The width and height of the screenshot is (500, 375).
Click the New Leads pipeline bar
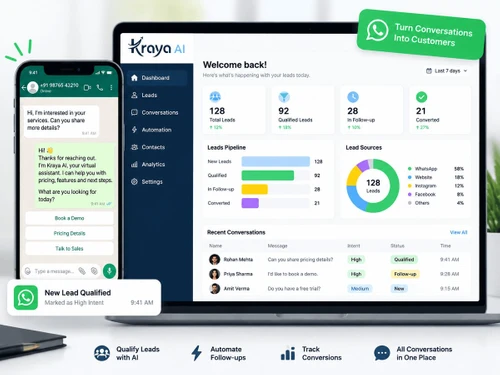click(x=276, y=162)
